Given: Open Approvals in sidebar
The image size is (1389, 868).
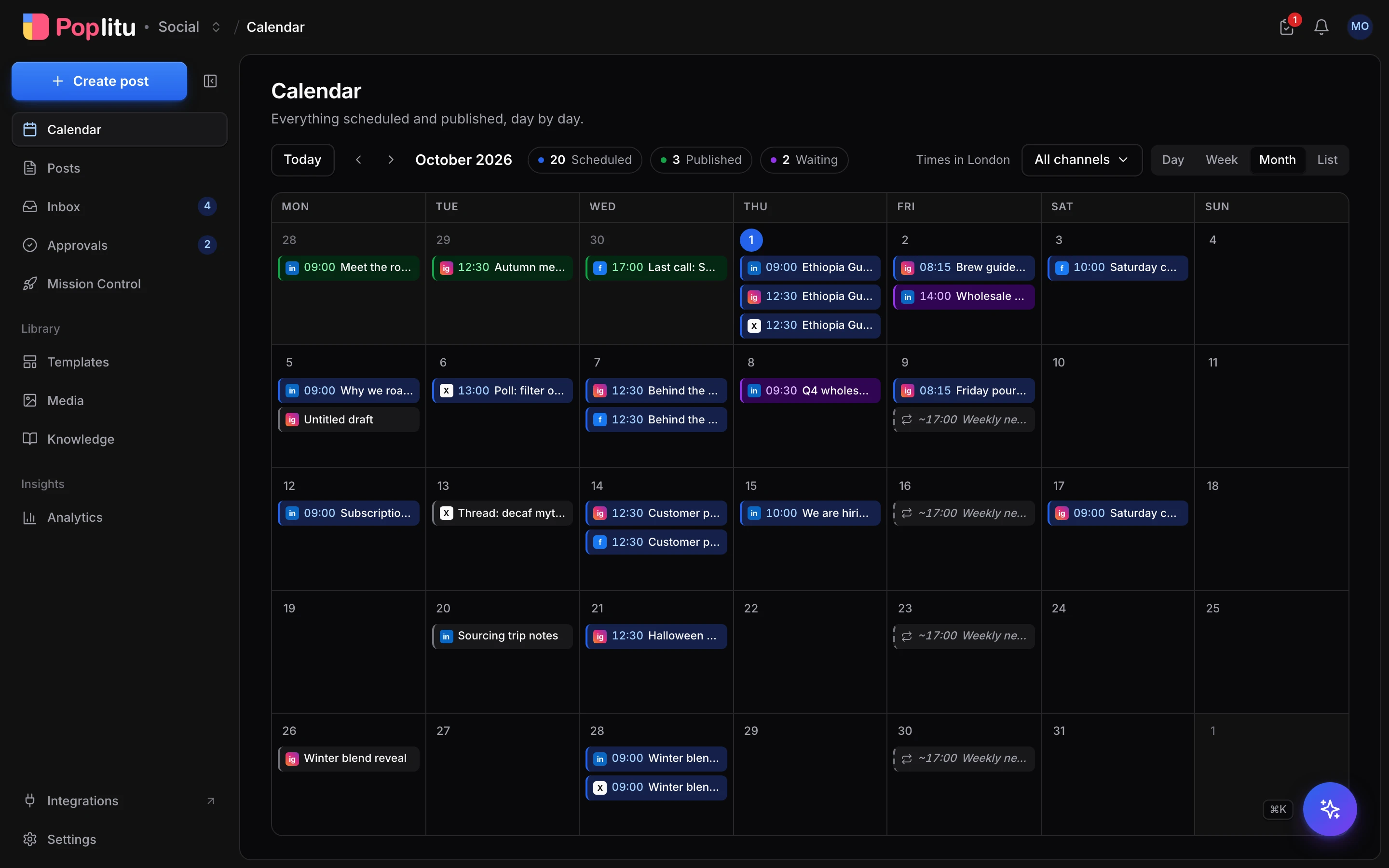Looking at the screenshot, I should [120, 244].
